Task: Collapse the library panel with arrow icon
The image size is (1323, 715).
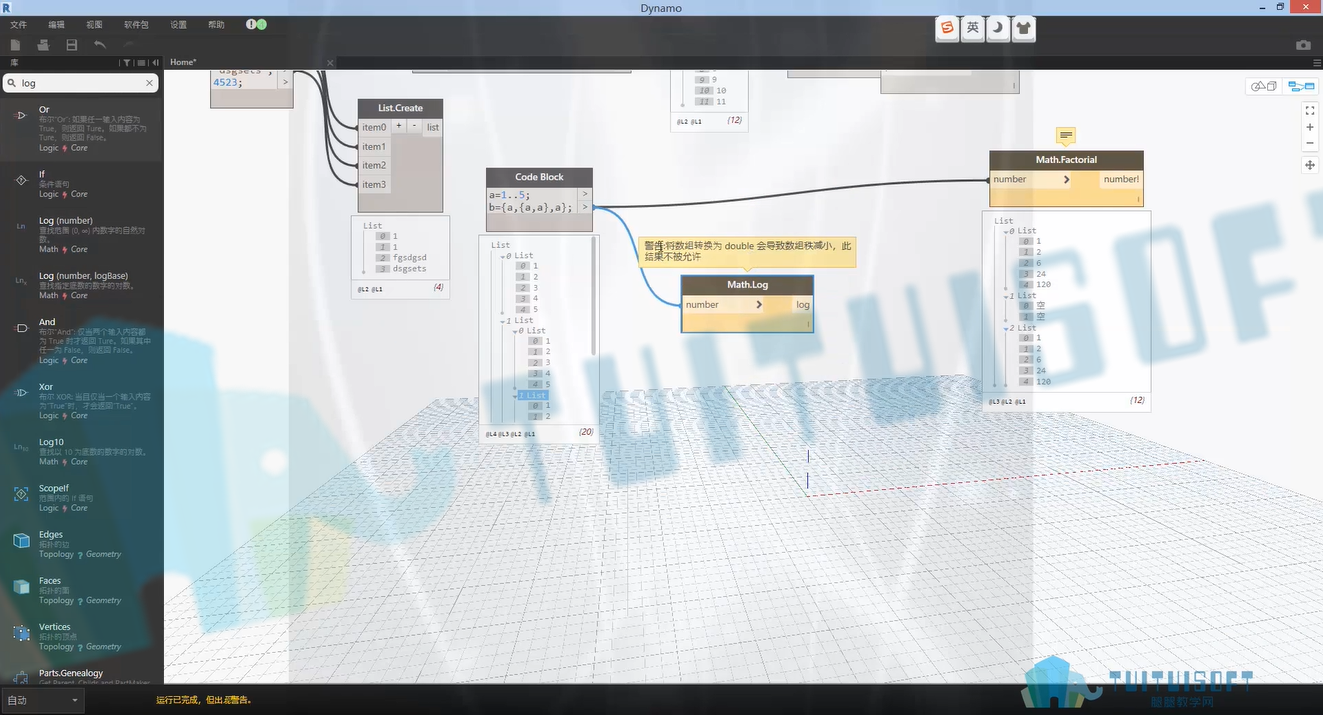Action: [x=155, y=62]
